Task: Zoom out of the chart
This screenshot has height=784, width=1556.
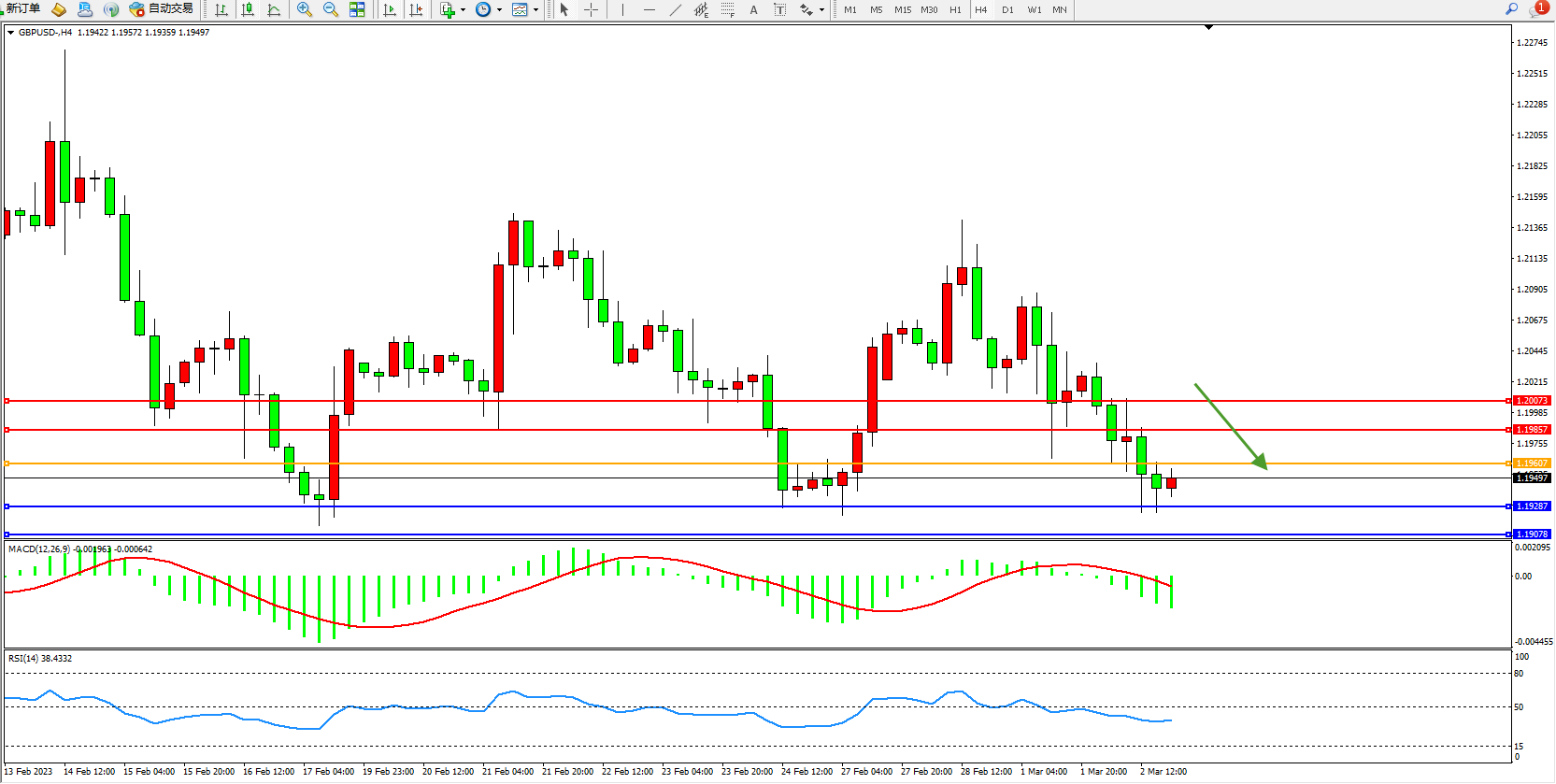Action: coord(331,9)
